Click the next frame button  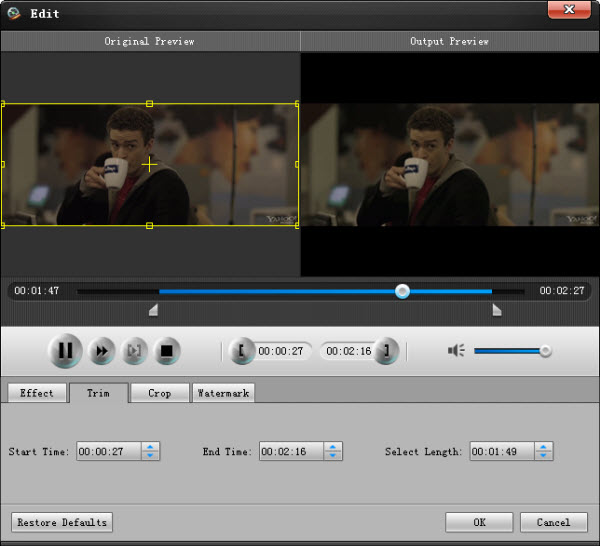(x=134, y=351)
